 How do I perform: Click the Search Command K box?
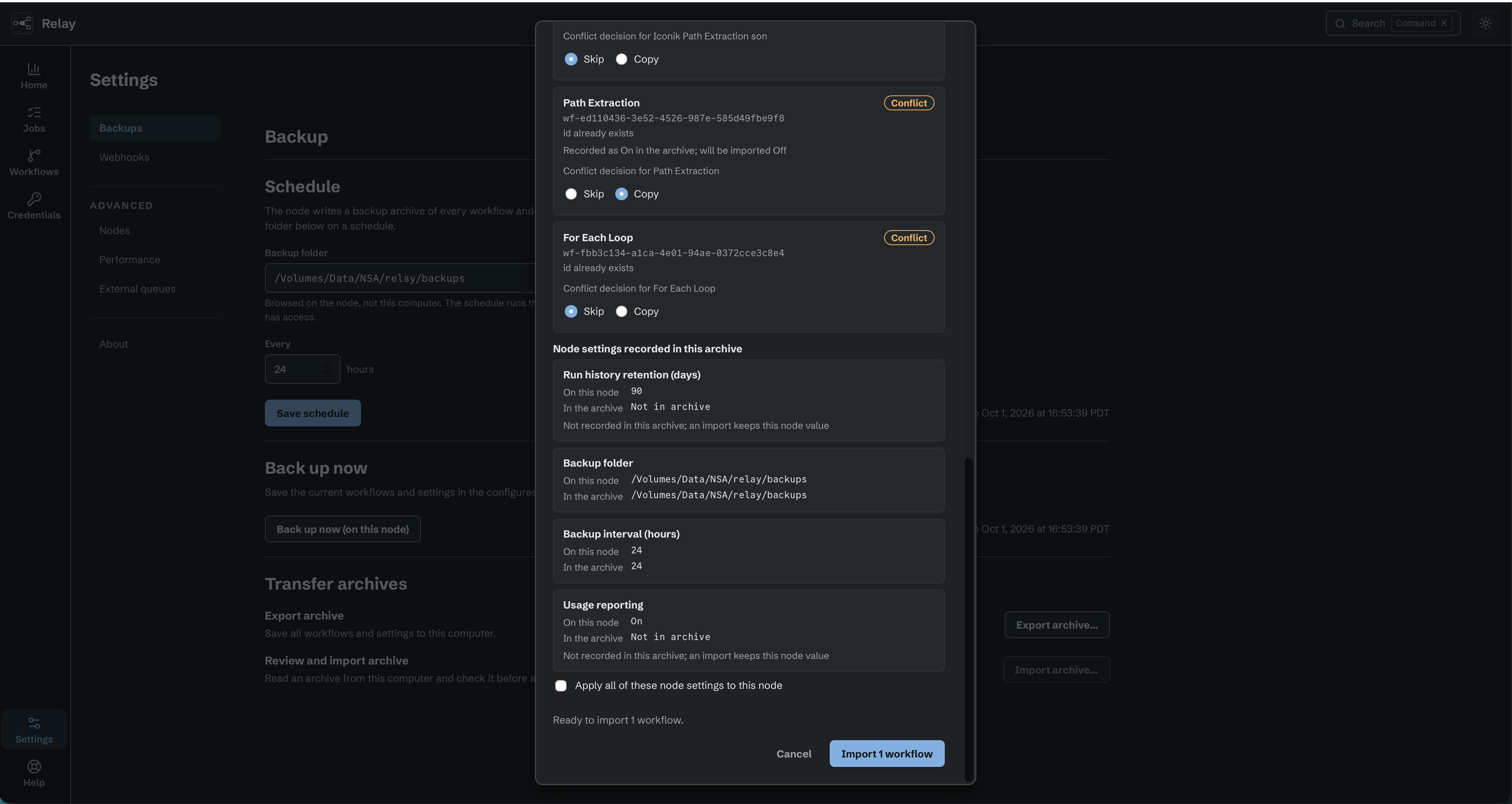pyautogui.click(x=1393, y=24)
